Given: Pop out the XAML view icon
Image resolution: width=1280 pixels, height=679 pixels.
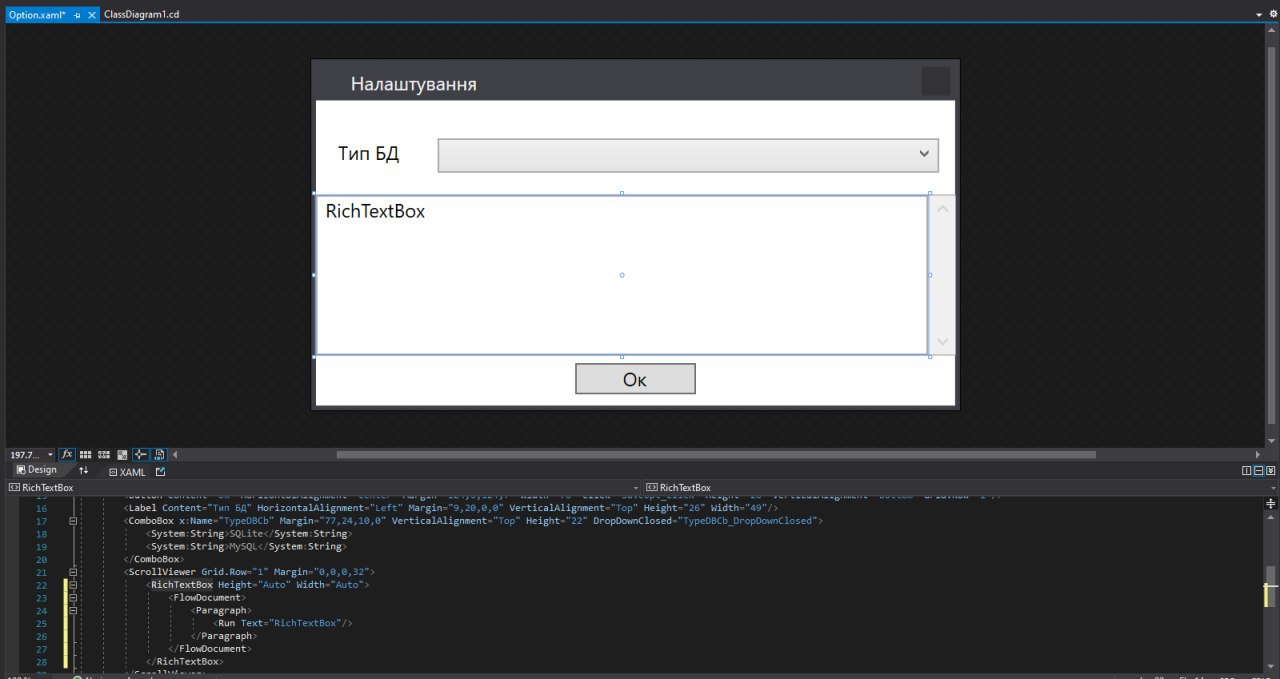Looking at the screenshot, I should coord(160,471).
